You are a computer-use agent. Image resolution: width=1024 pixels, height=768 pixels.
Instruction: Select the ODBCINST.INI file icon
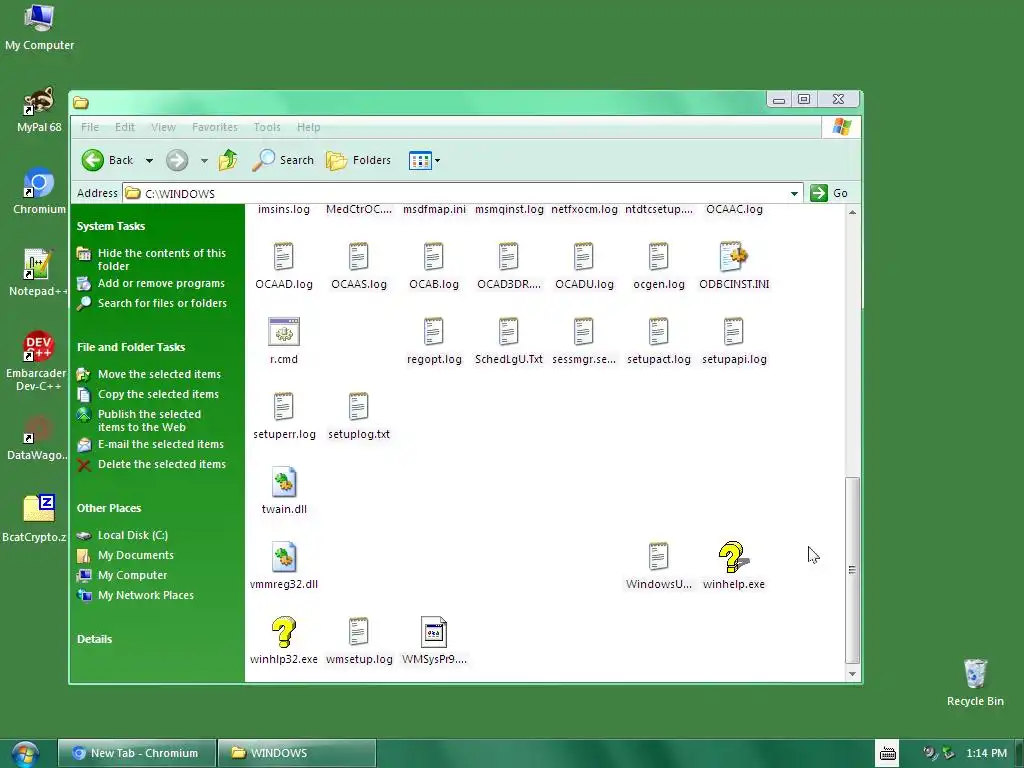point(733,257)
